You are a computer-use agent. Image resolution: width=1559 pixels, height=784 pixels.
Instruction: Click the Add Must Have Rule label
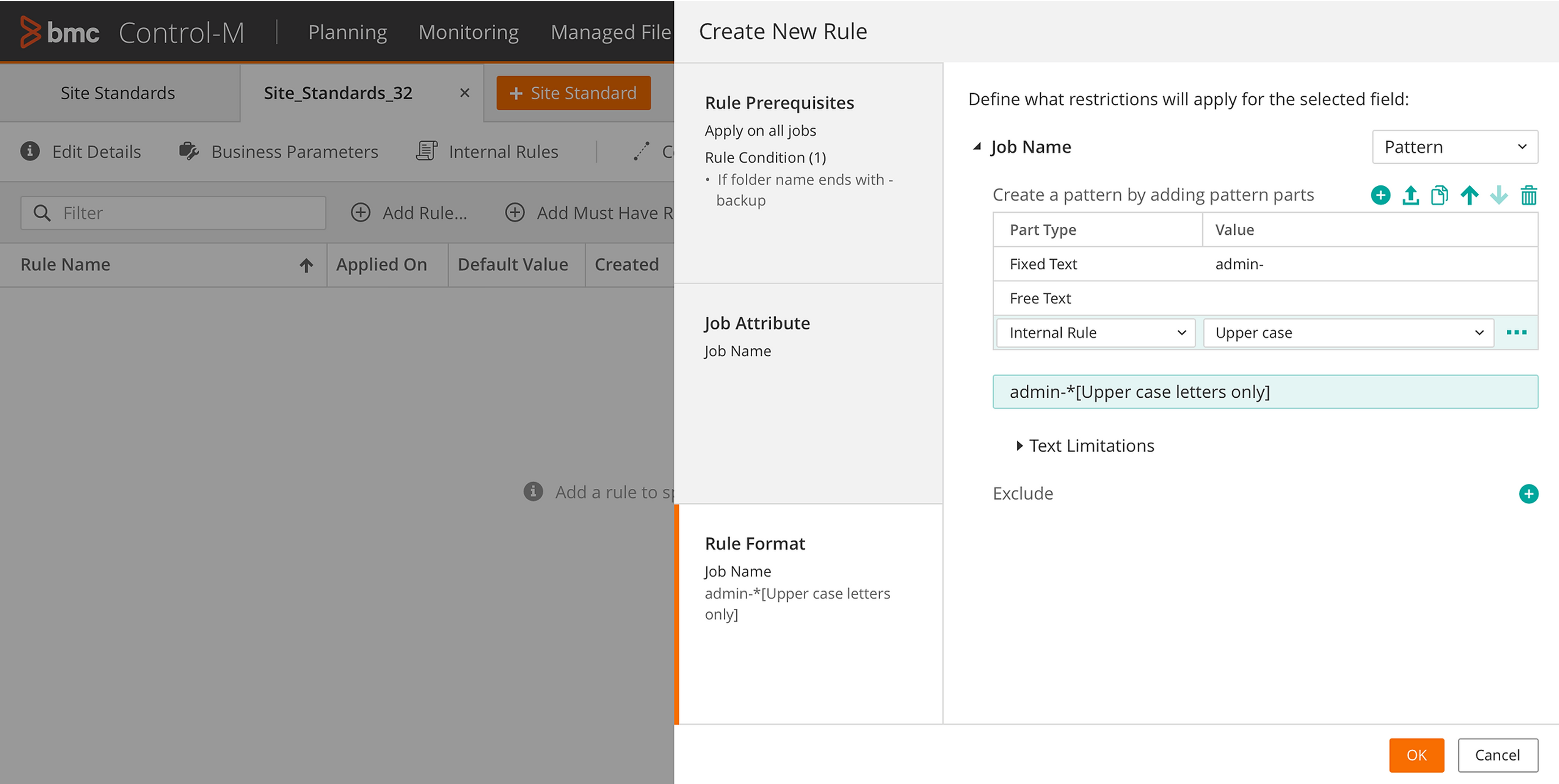605,213
